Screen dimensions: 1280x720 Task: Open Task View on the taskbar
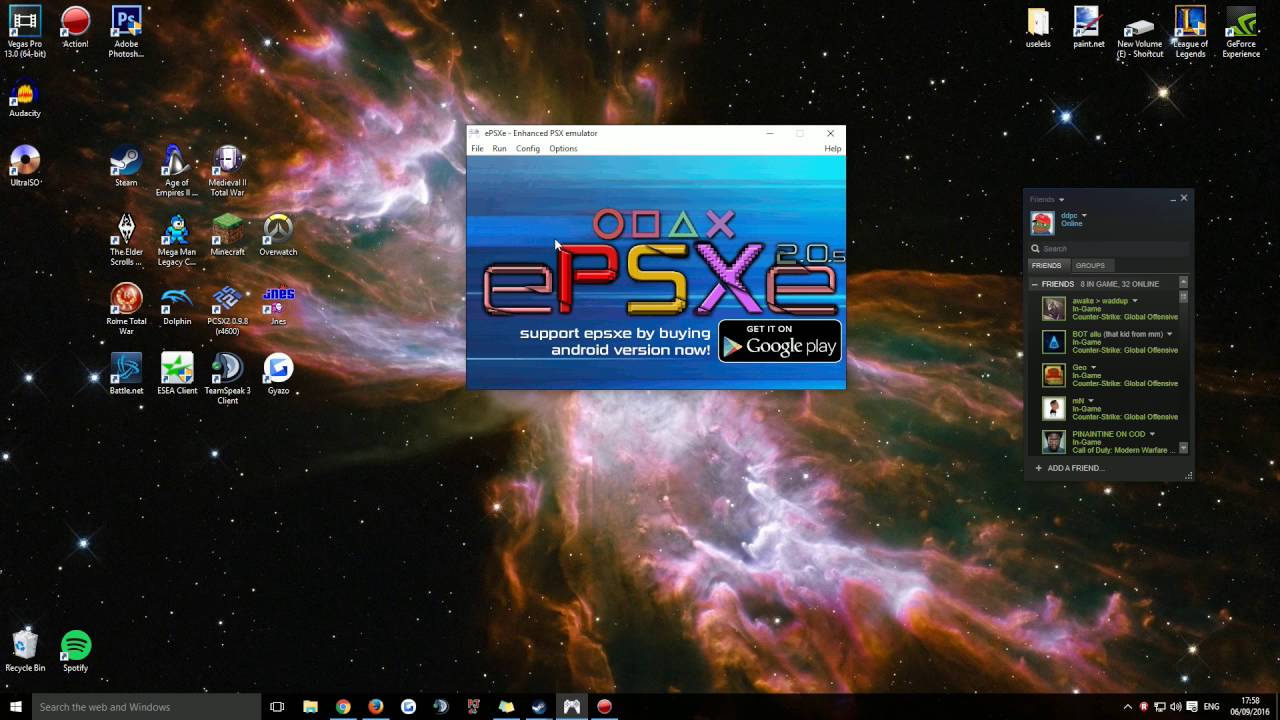tap(277, 707)
